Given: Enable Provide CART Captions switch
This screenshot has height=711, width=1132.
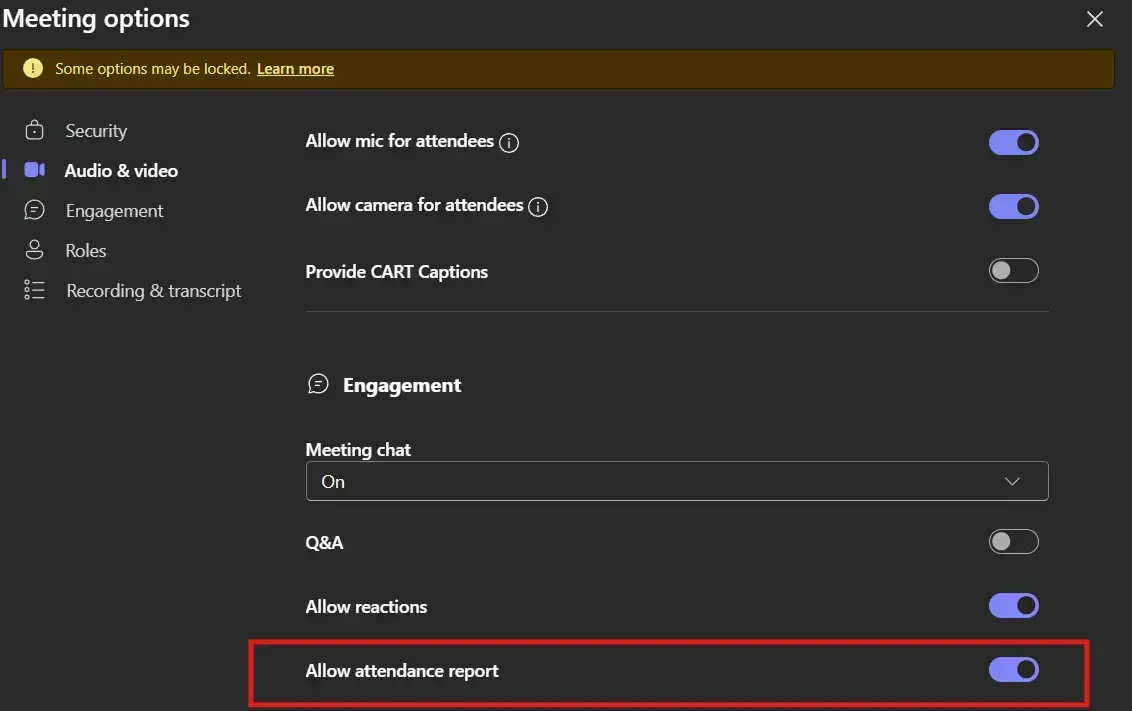Looking at the screenshot, I should (x=1013, y=271).
